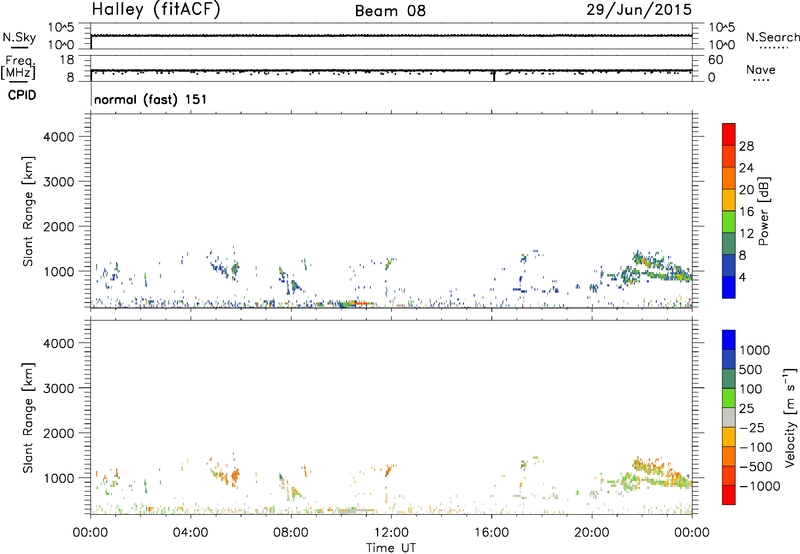Click 'Slant Range [km]' label of velocity panel

[x=28, y=417]
